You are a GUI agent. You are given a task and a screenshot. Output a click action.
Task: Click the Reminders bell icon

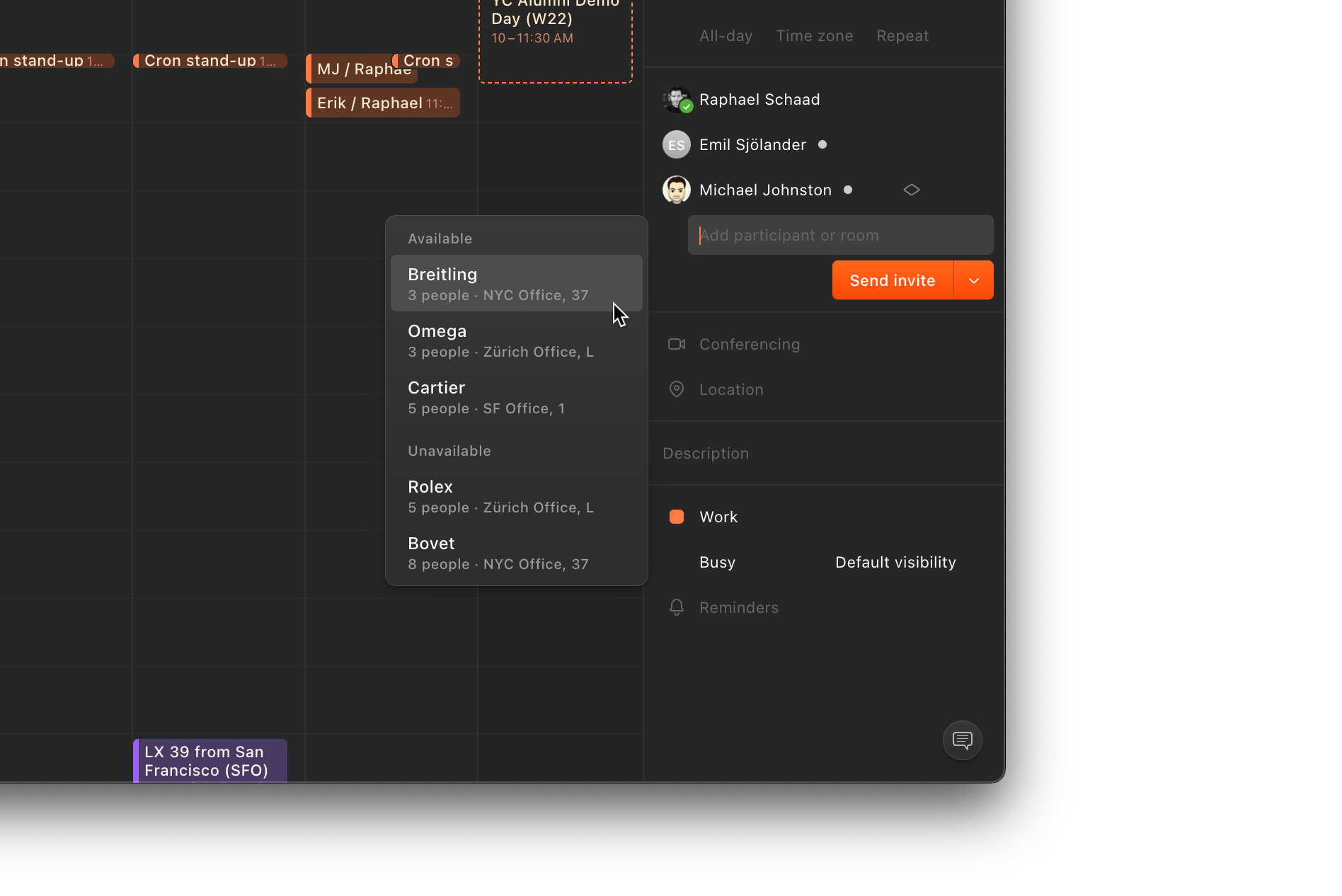[x=677, y=607]
